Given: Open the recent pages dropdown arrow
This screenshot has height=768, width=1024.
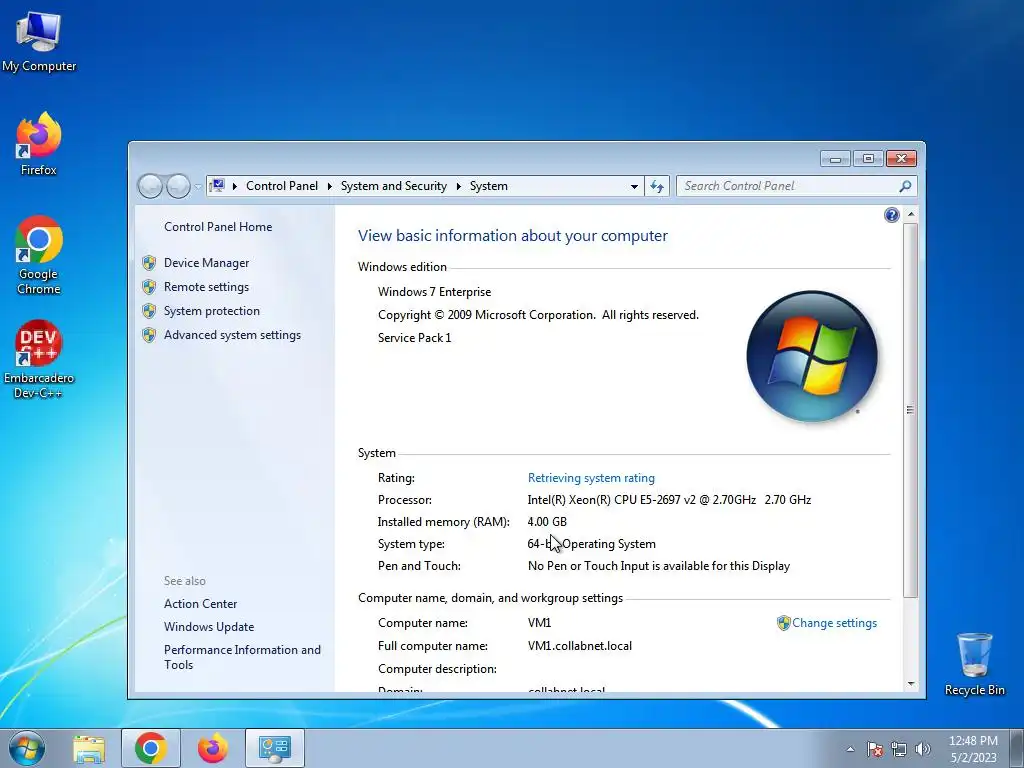Looking at the screenshot, I should 198,187.
